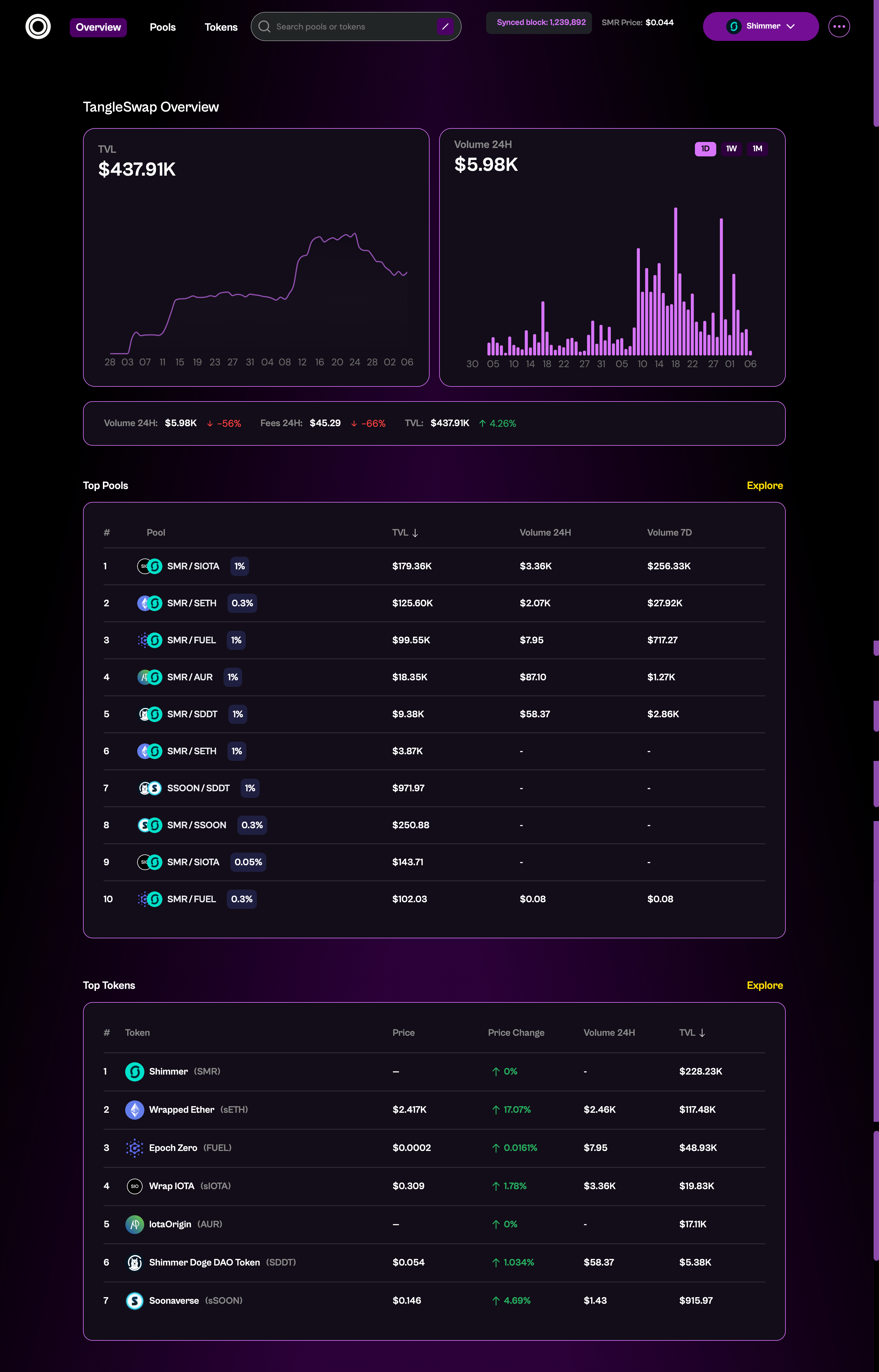Click the $256.33K Volume 7D cell

(669, 566)
